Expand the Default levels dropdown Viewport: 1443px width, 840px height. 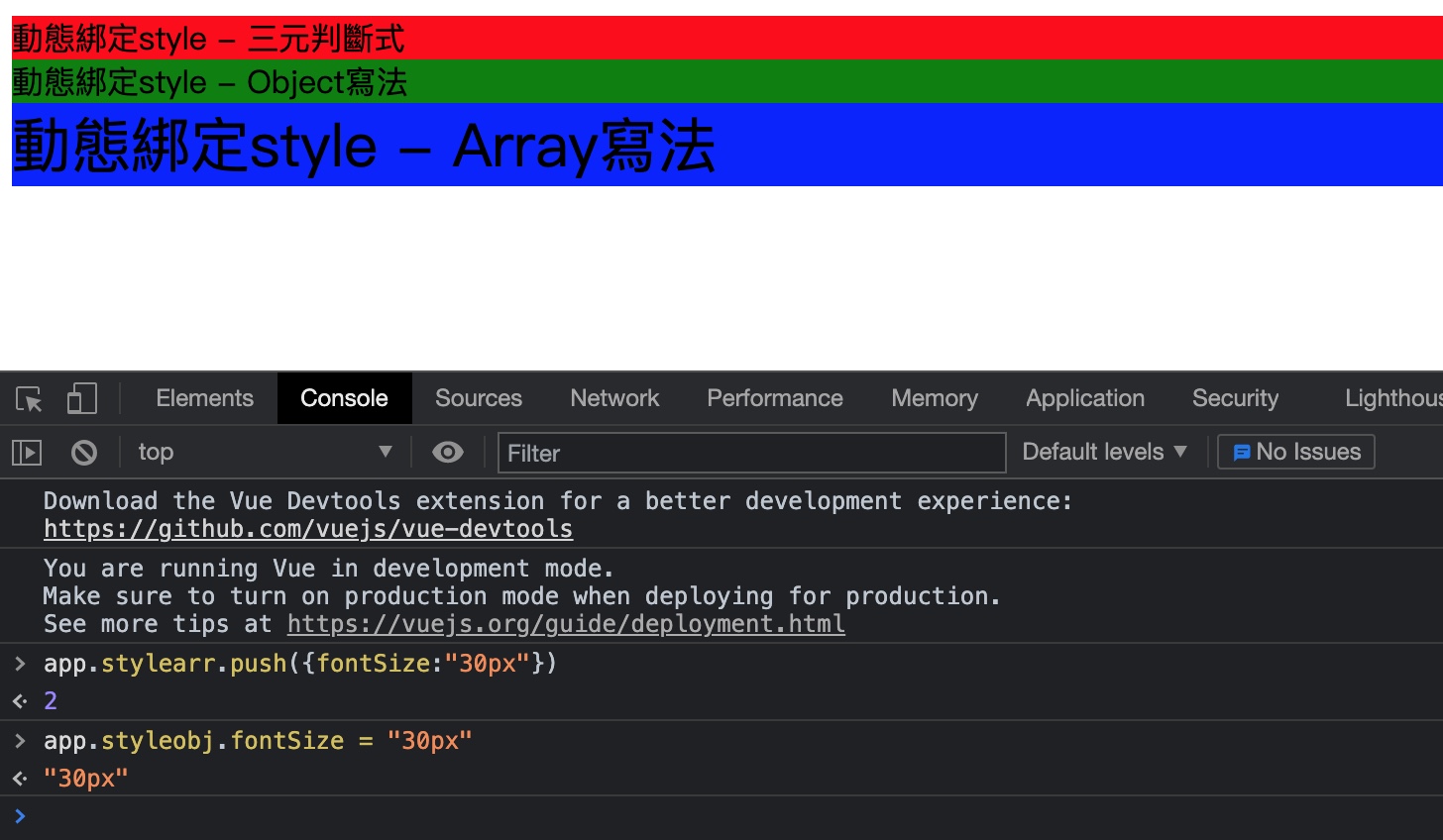1104,452
